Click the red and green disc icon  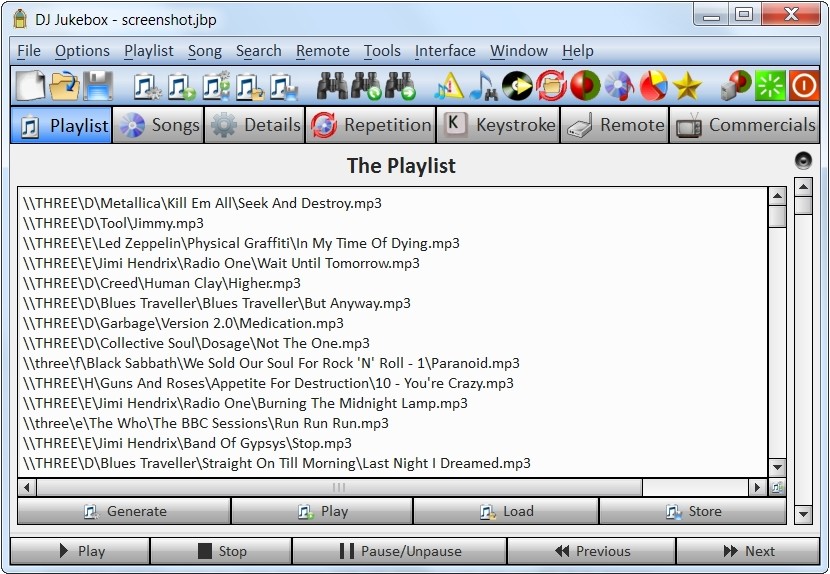[x=585, y=86]
